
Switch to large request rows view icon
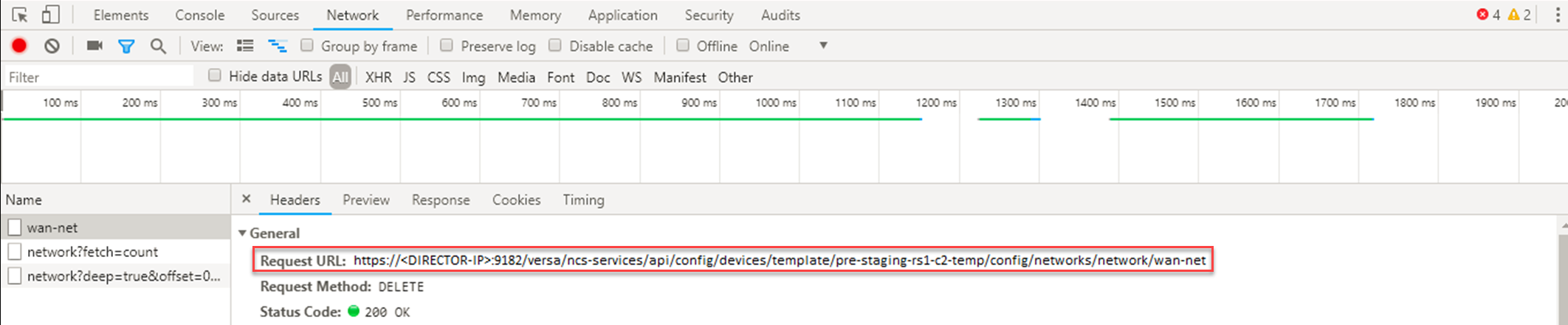(x=245, y=46)
